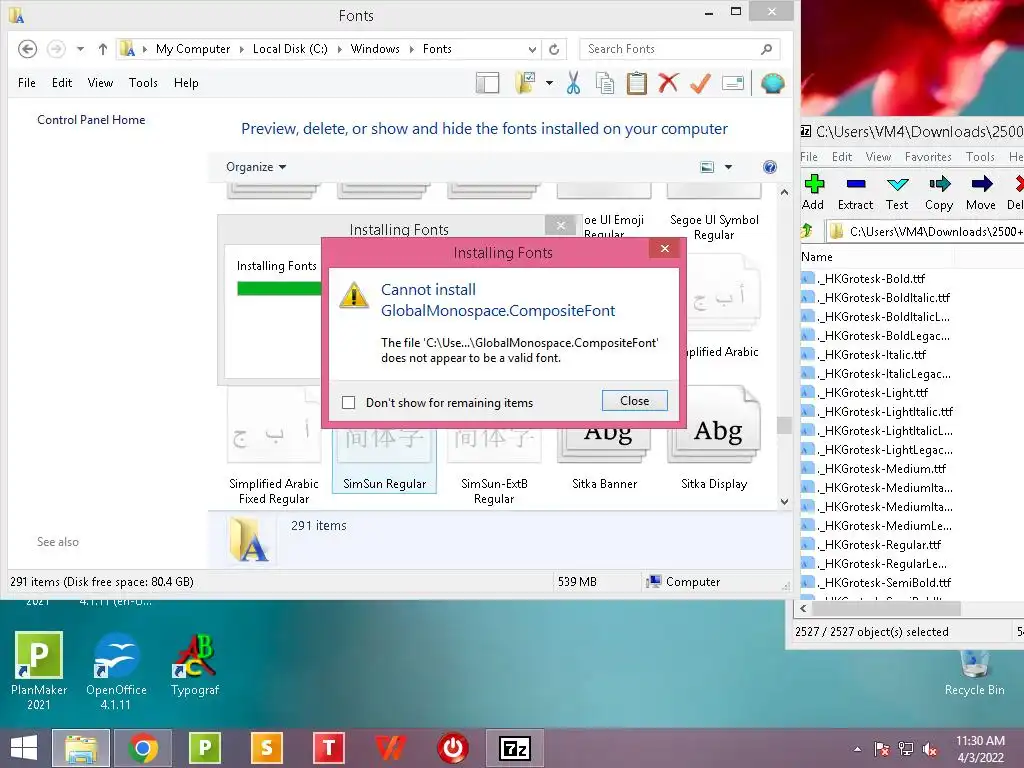Close the Cannot install font warning
Viewport: 1024px width, 768px height.
click(634, 400)
